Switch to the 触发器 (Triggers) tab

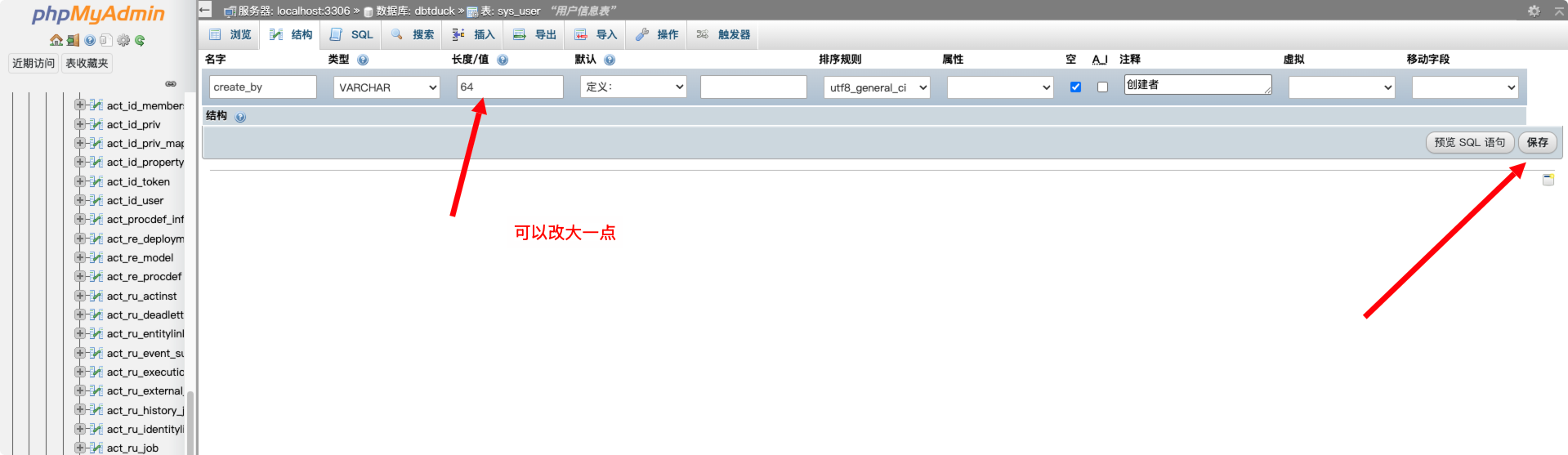click(x=724, y=34)
